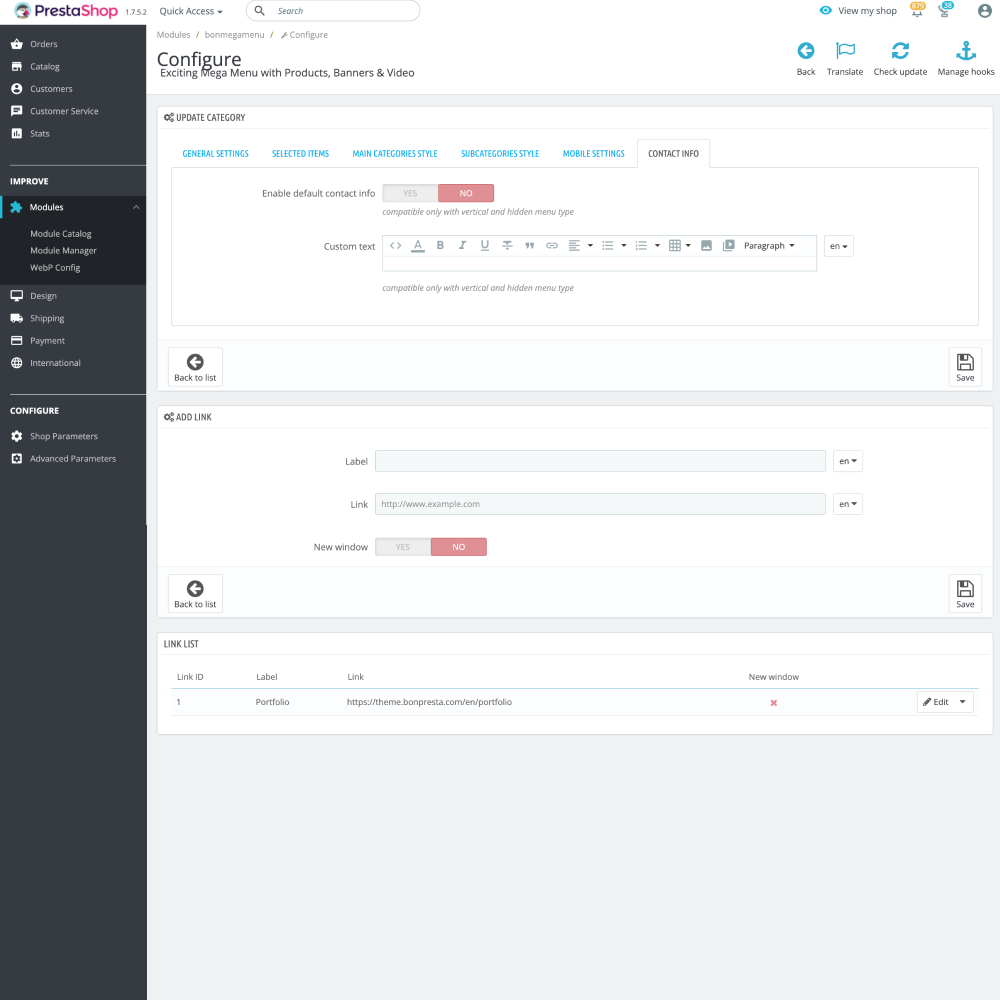Open the text color picker in the editor
Viewport: 1000px width, 1000px height.
[x=418, y=245]
